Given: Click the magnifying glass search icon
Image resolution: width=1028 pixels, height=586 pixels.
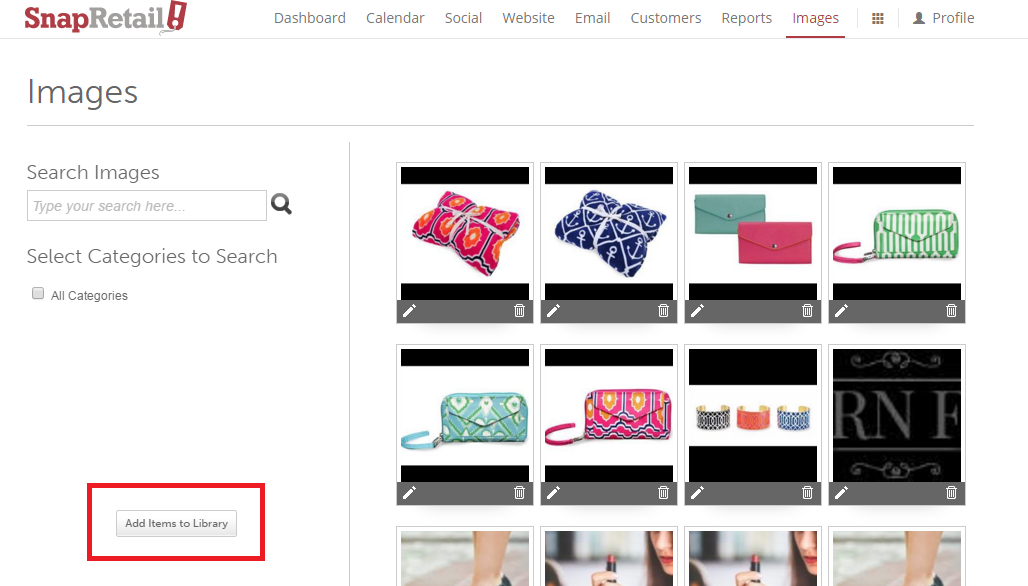Looking at the screenshot, I should tap(281, 205).
